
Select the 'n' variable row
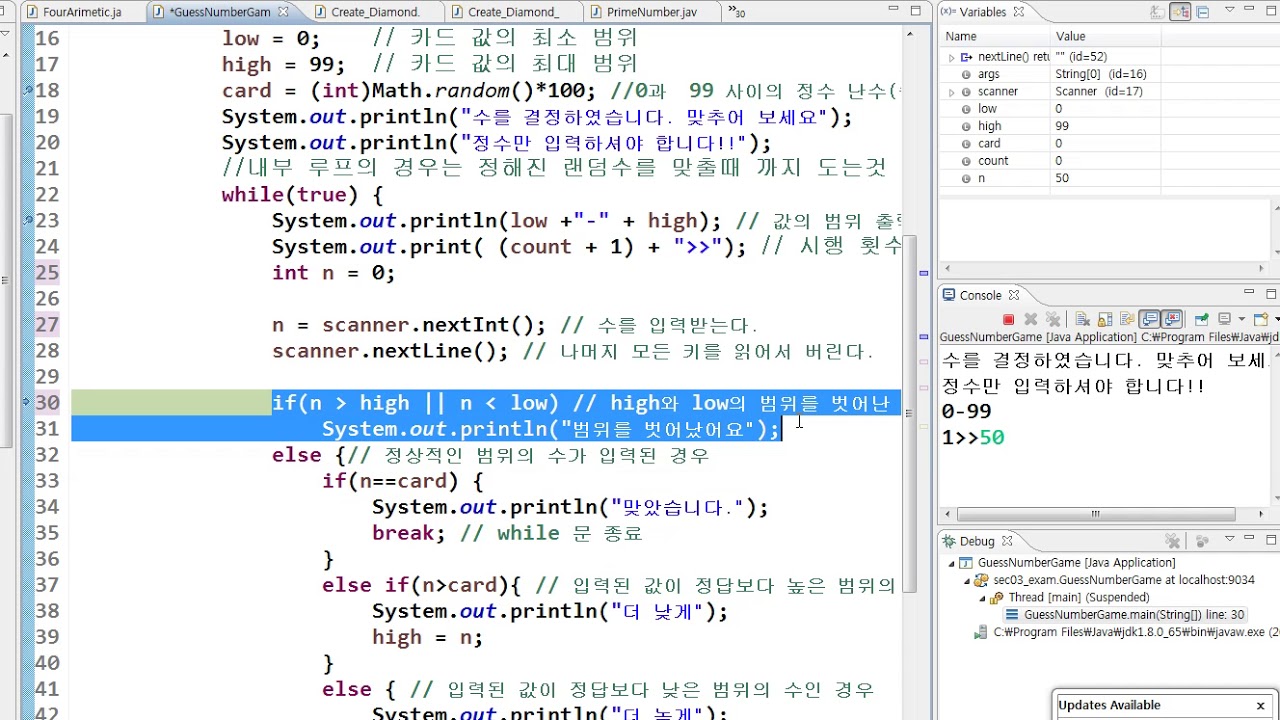pos(1106,178)
